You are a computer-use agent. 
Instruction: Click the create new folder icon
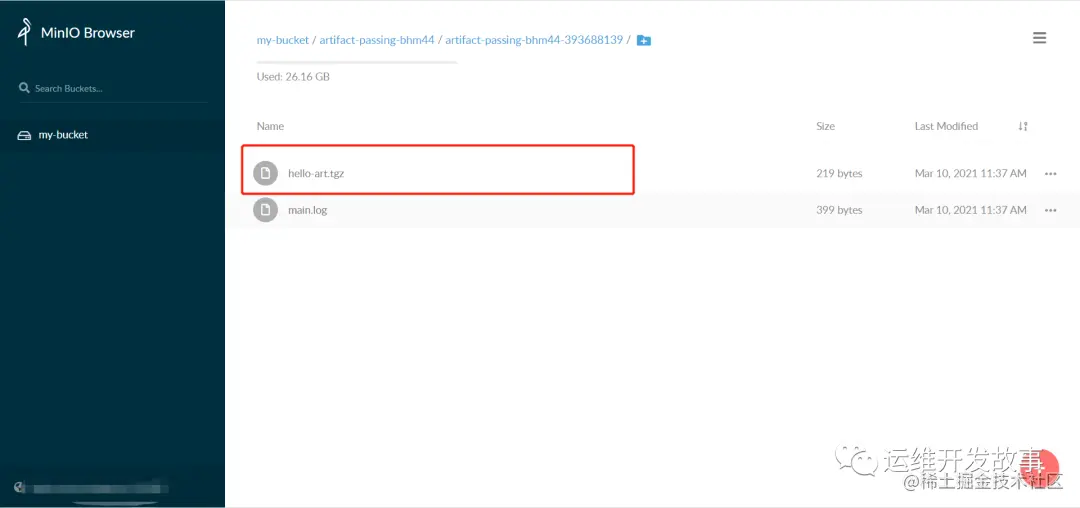tap(643, 40)
